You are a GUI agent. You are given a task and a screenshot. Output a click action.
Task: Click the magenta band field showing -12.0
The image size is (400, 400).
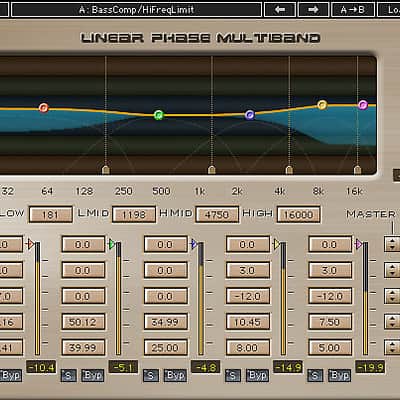[330, 296]
